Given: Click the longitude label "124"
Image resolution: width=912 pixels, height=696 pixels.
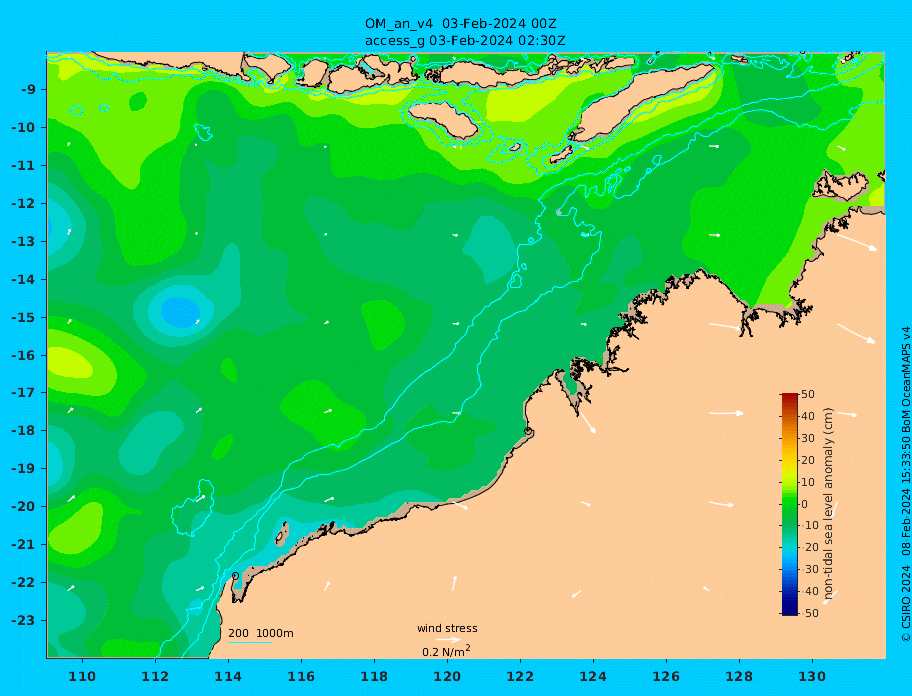Looking at the screenshot, I should [593, 677].
